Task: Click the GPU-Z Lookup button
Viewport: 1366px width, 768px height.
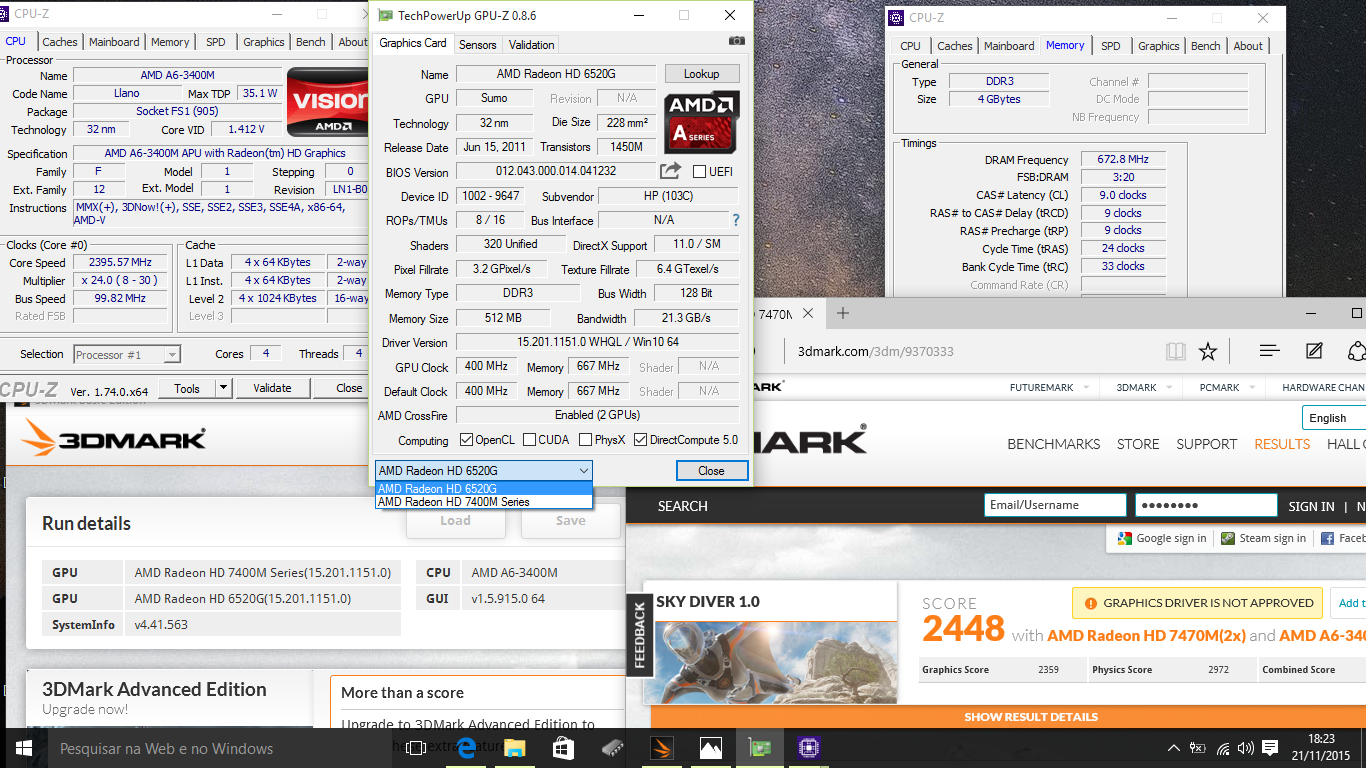Action: point(701,74)
